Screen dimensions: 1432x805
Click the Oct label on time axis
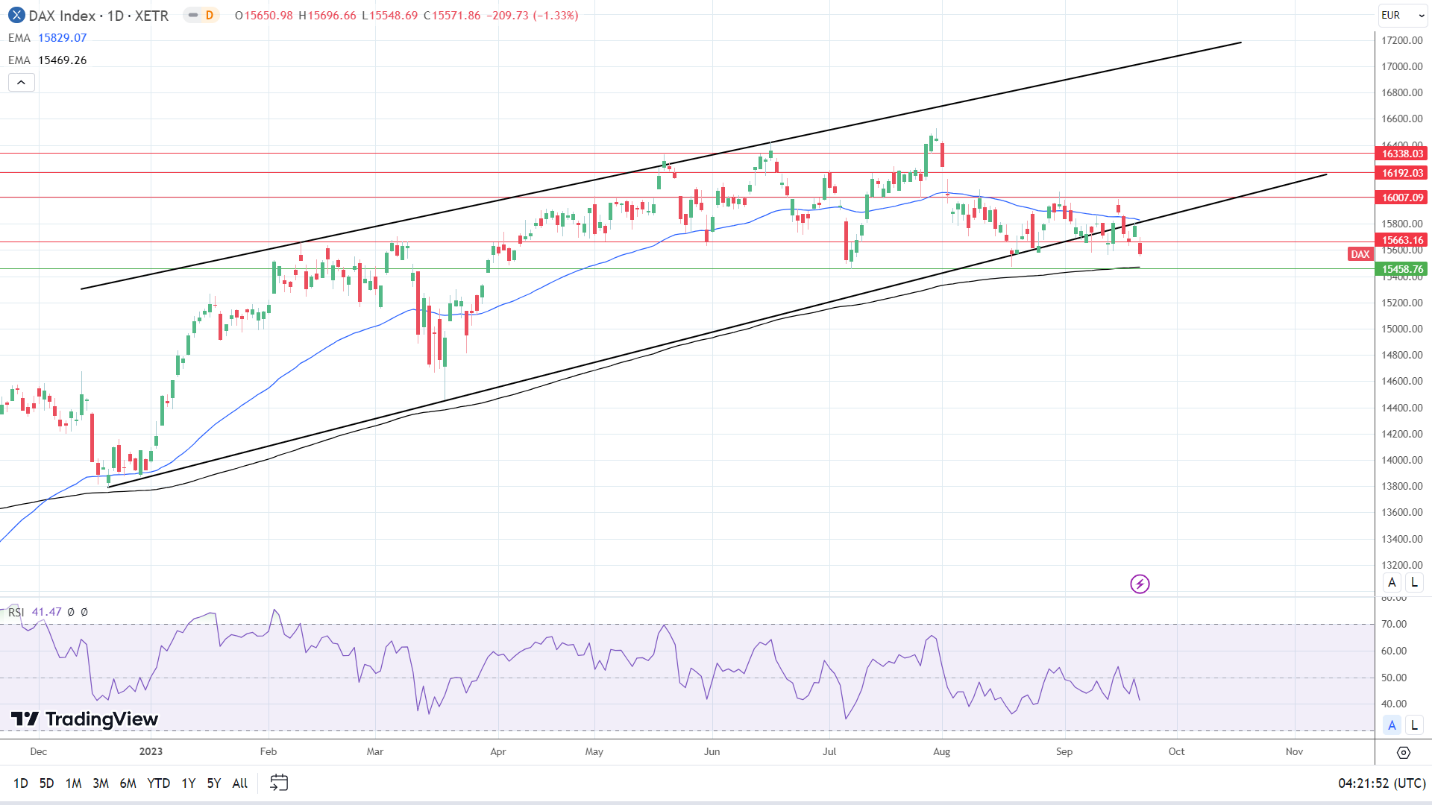[1176, 751]
